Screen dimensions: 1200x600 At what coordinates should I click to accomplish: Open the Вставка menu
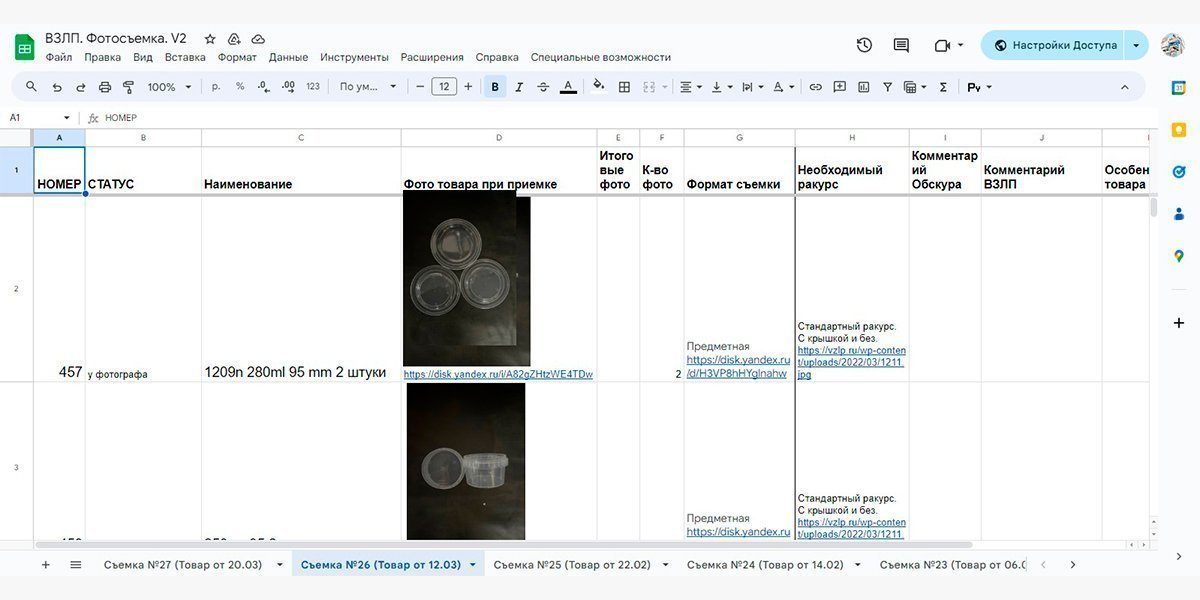tap(185, 57)
